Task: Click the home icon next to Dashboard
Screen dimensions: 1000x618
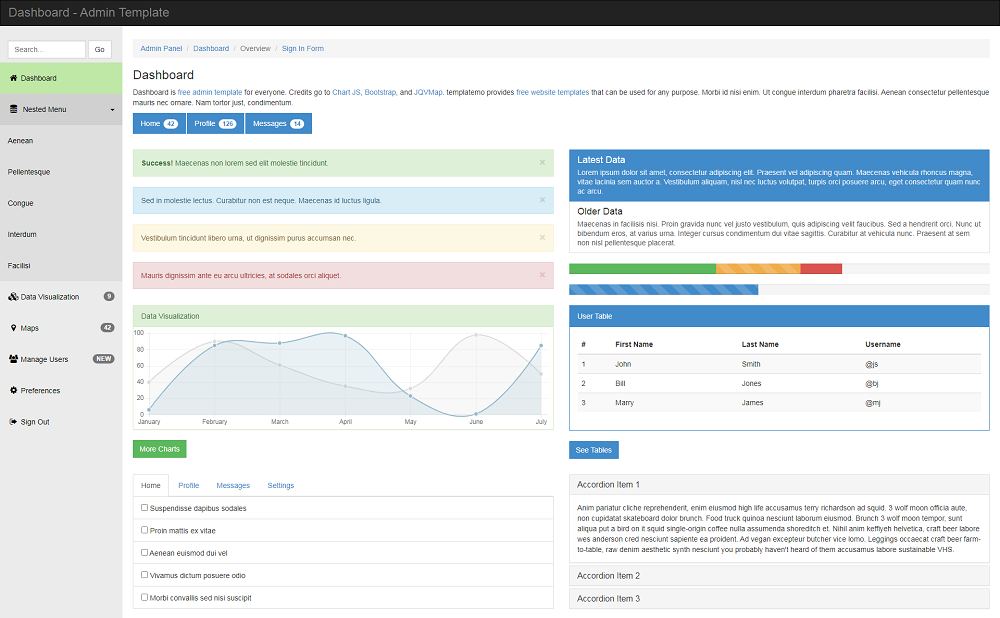Action: coord(13,78)
